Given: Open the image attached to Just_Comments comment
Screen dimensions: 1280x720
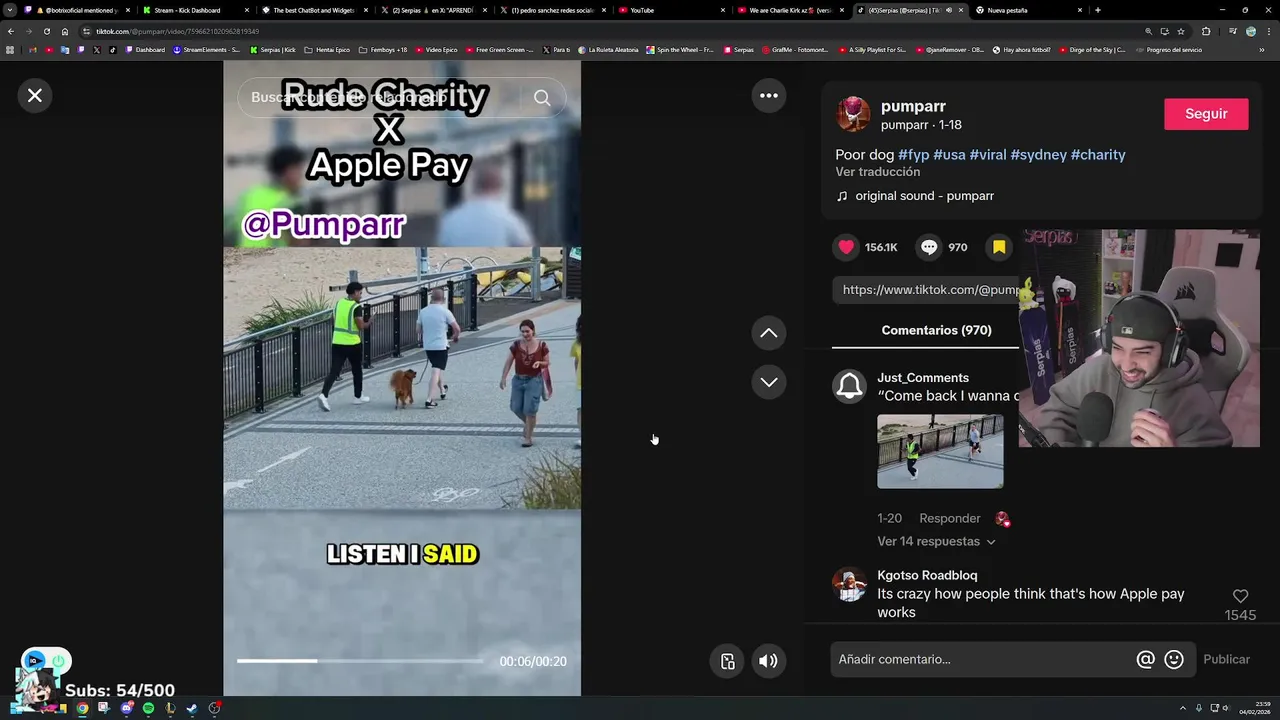Looking at the screenshot, I should [x=940, y=452].
